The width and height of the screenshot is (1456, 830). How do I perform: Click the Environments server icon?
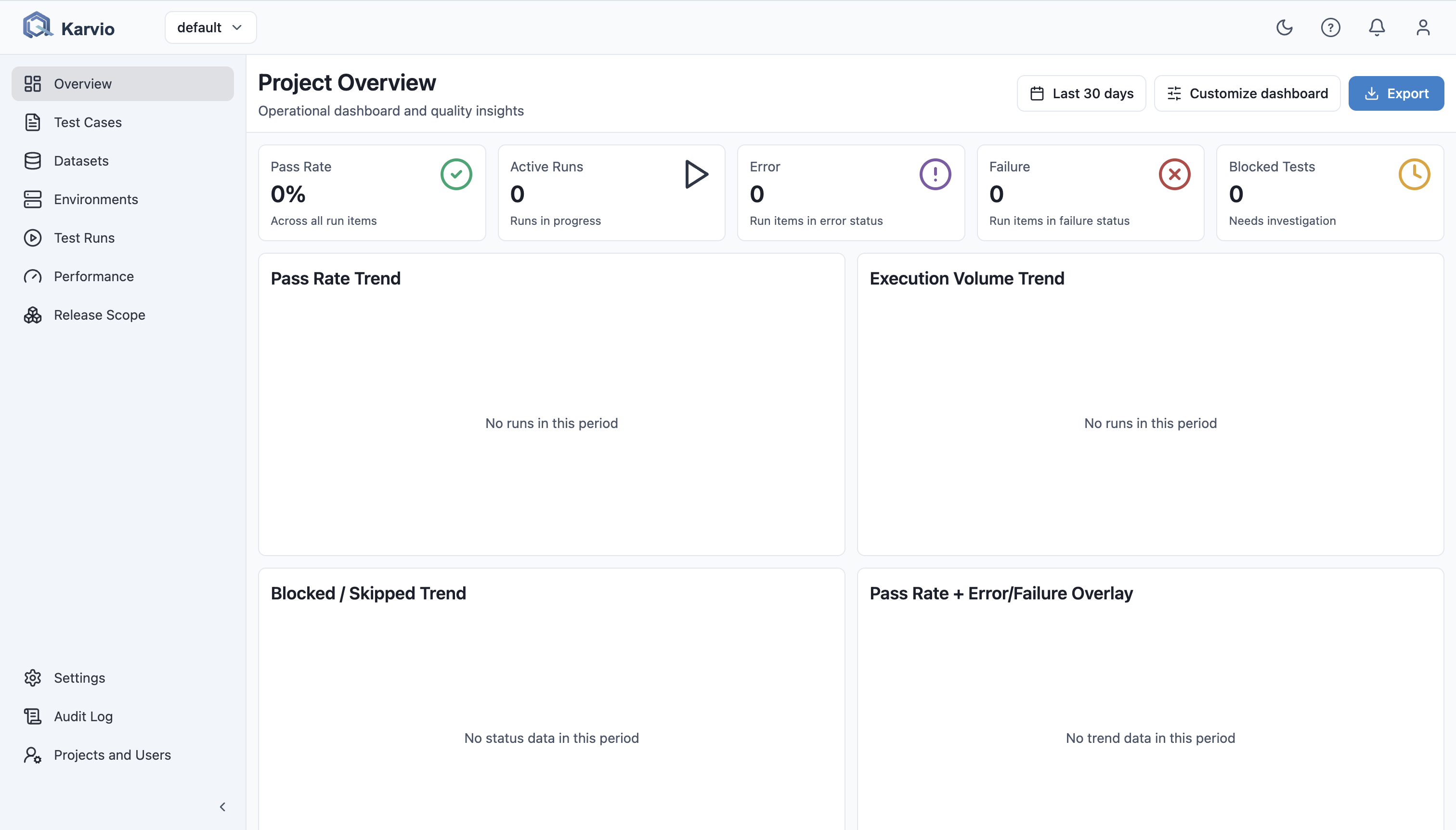(32, 199)
